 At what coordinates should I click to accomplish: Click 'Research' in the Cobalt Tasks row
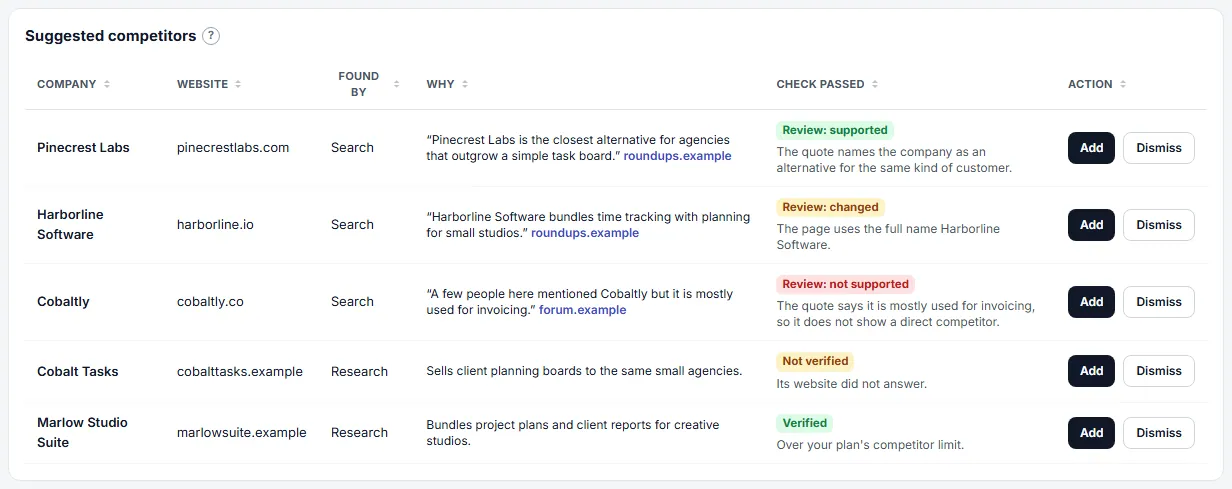pyautogui.click(x=359, y=371)
